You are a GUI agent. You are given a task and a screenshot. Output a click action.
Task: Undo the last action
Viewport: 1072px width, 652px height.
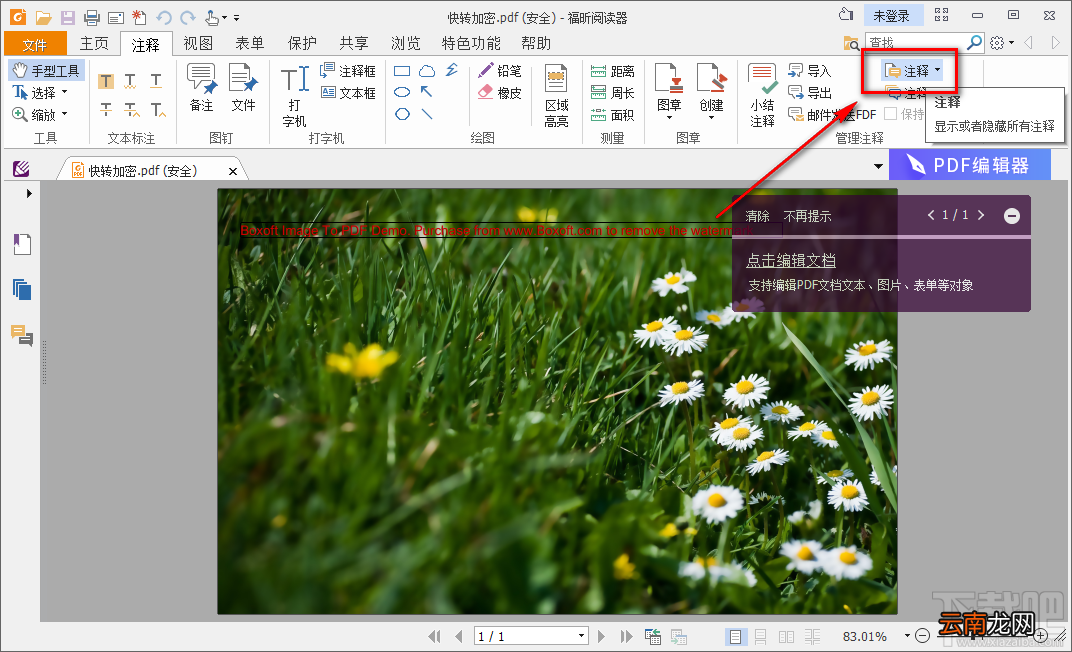pos(163,17)
